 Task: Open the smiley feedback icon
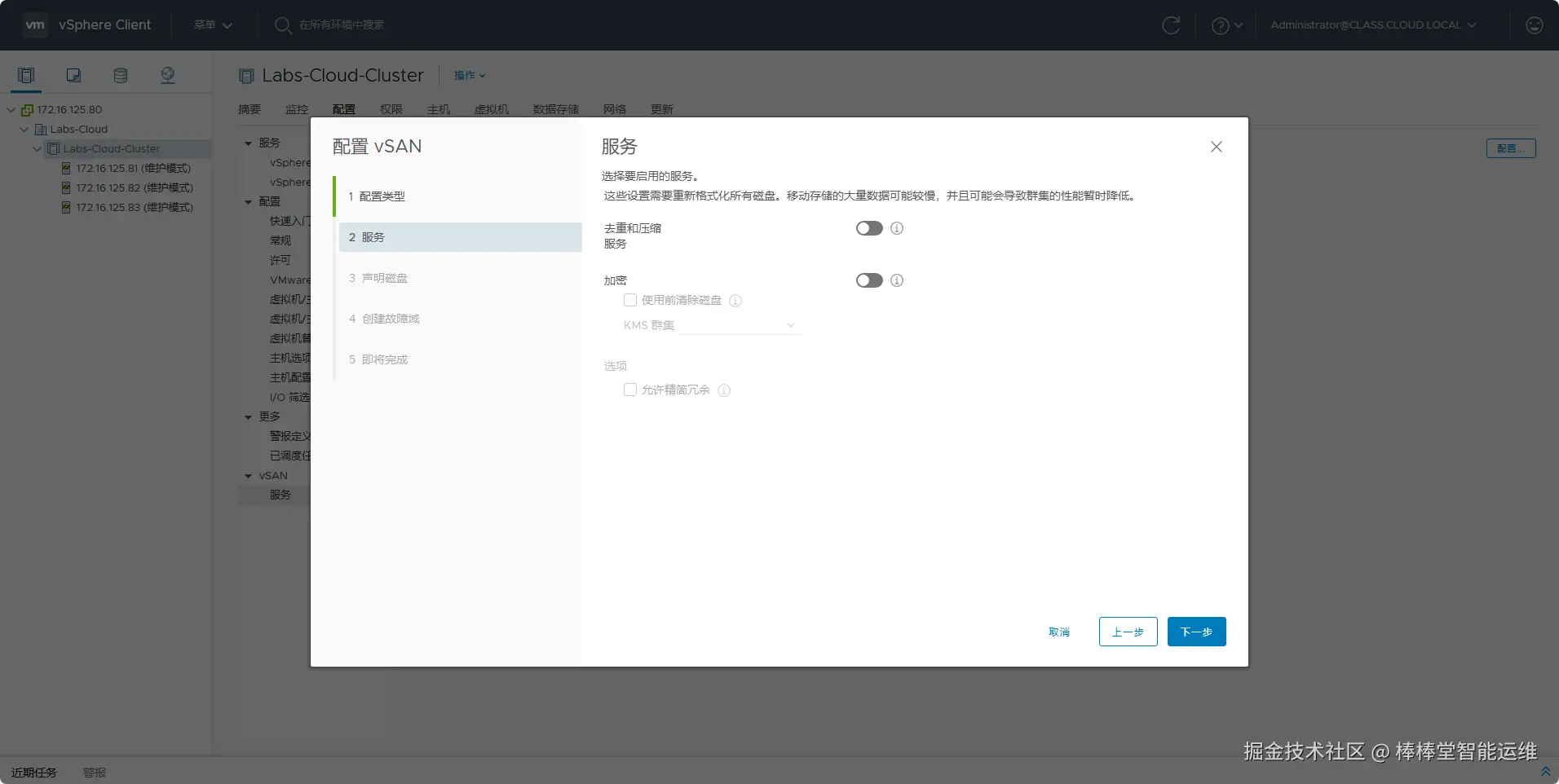point(1534,25)
